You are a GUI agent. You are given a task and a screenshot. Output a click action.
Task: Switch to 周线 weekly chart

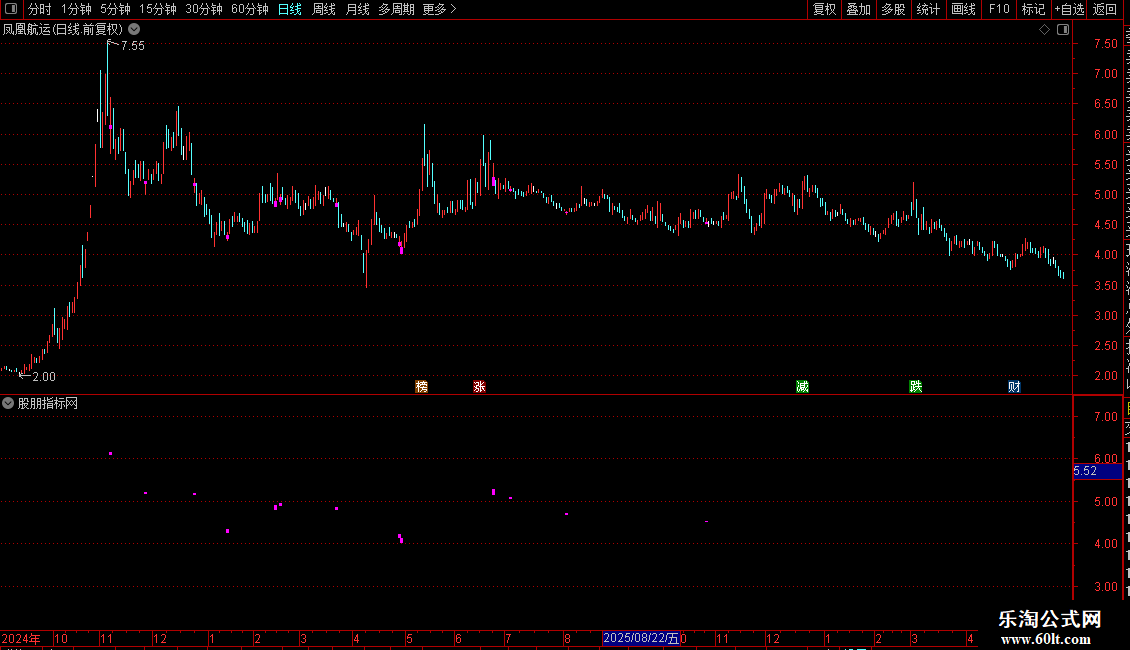click(324, 9)
